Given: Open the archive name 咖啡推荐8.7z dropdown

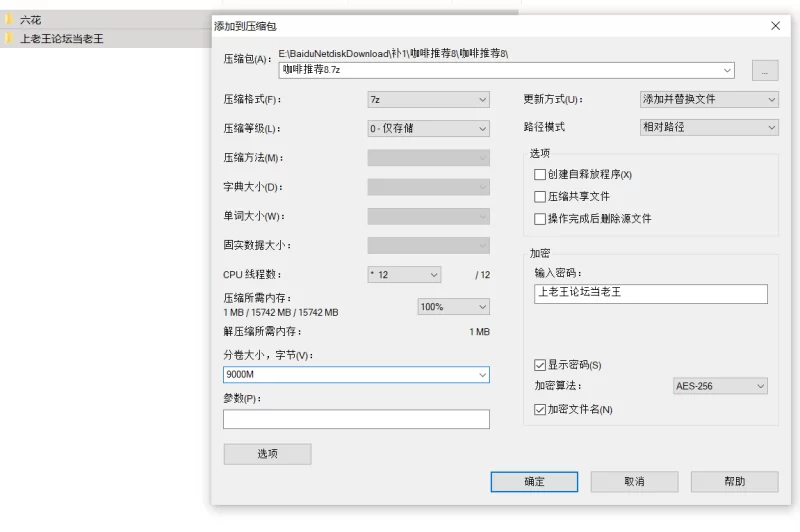Looking at the screenshot, I should click(727, 70).
